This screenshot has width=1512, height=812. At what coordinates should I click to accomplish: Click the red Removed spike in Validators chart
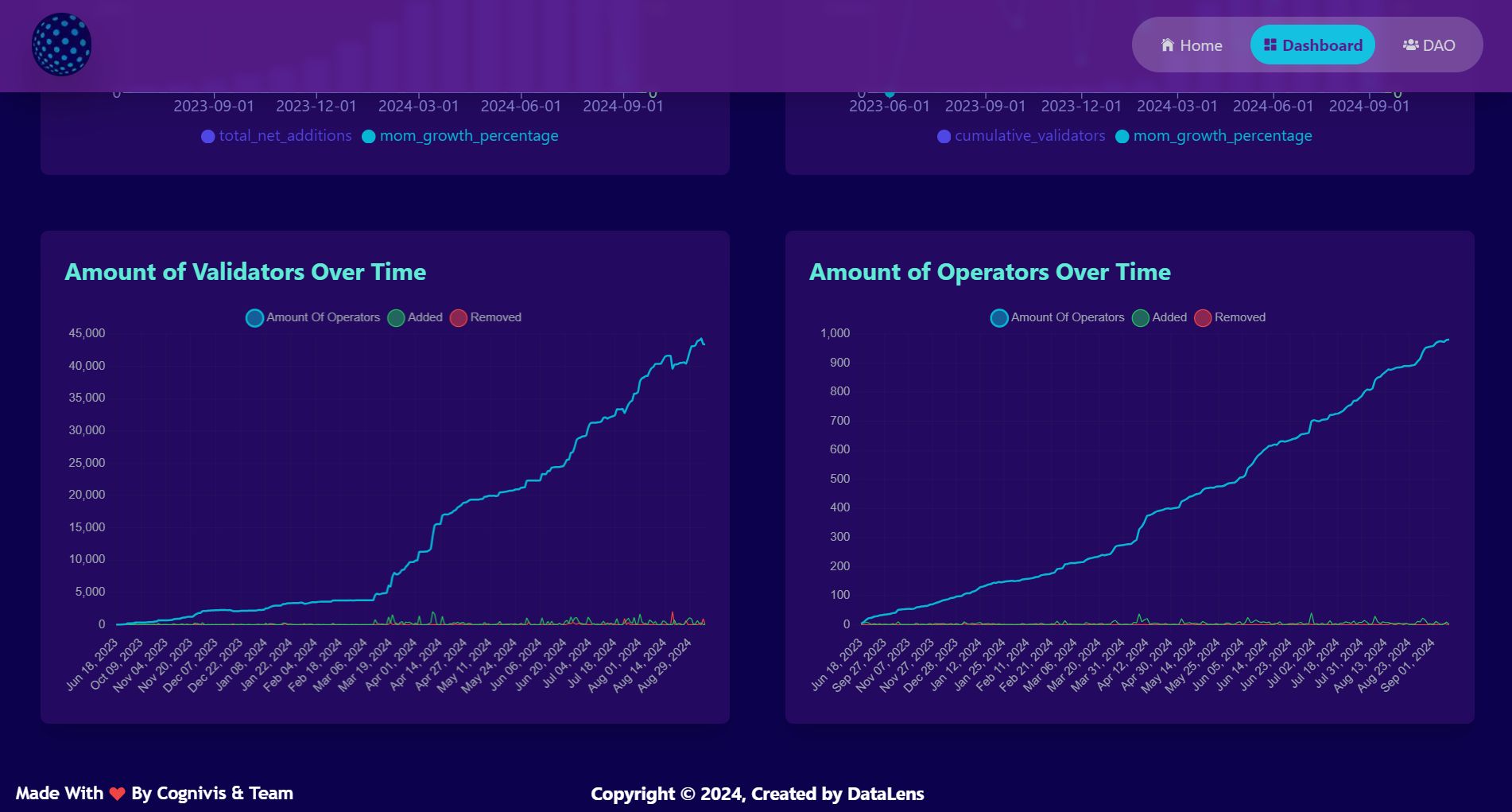coord(673,617)
